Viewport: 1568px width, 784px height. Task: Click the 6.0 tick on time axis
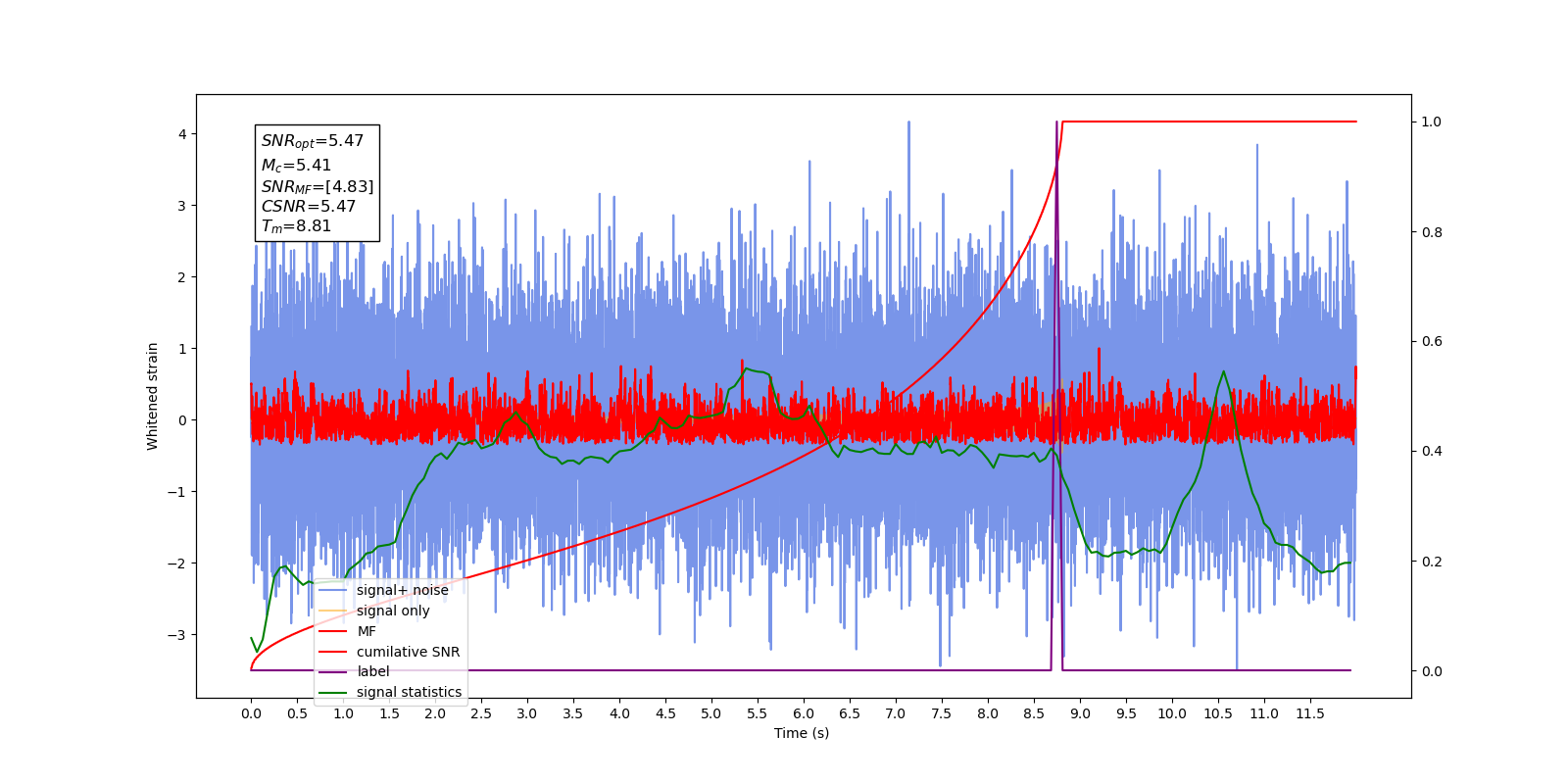tap(804, 713)
